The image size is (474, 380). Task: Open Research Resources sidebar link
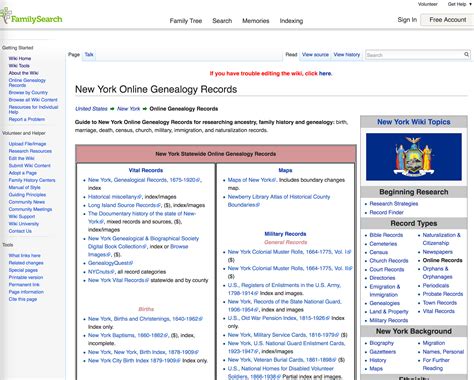tap(30, 151)
